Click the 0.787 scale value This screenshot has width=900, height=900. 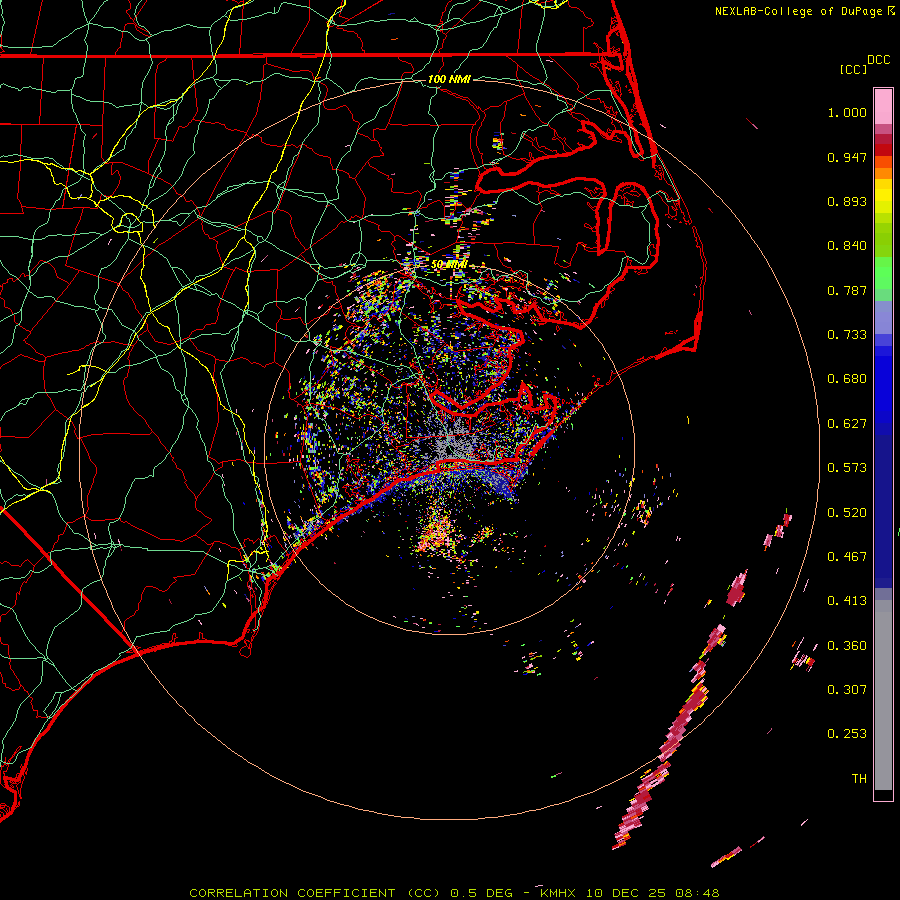pyautogui.click(x=847, y=290)
